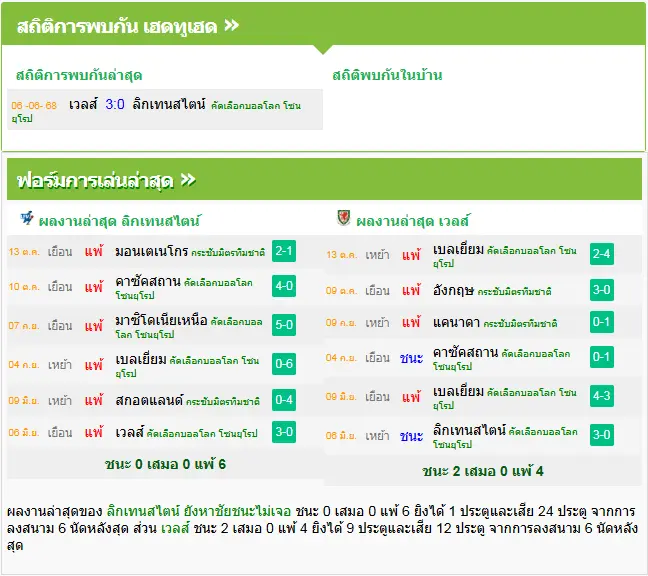Image resolution: width=648 pixels, height=576 pixels.
Task: Click เวลส์ in the head-to-head row
Action: 83,104
